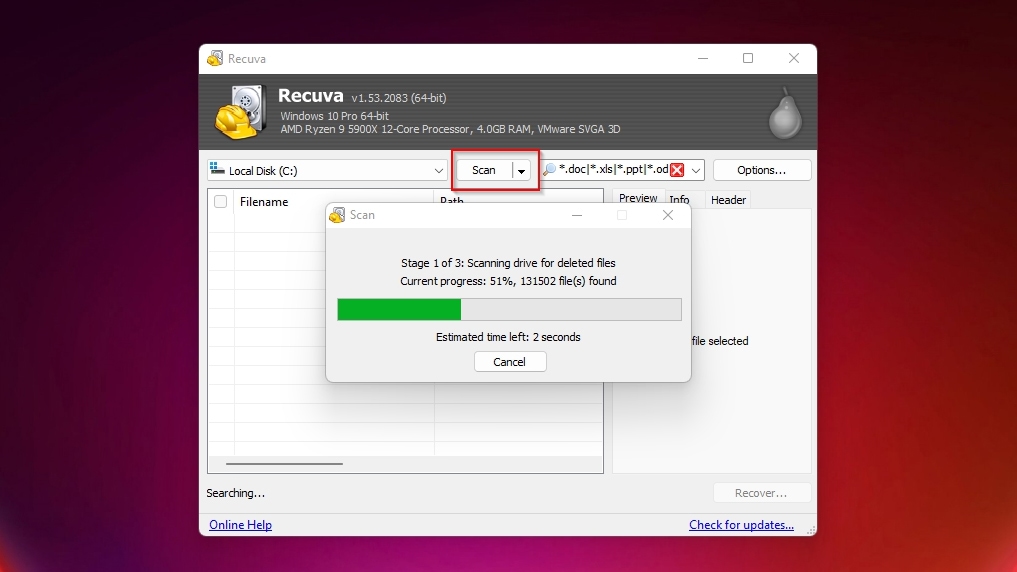
Task: Click the magnifier icon in filter box
Action: 549,170
